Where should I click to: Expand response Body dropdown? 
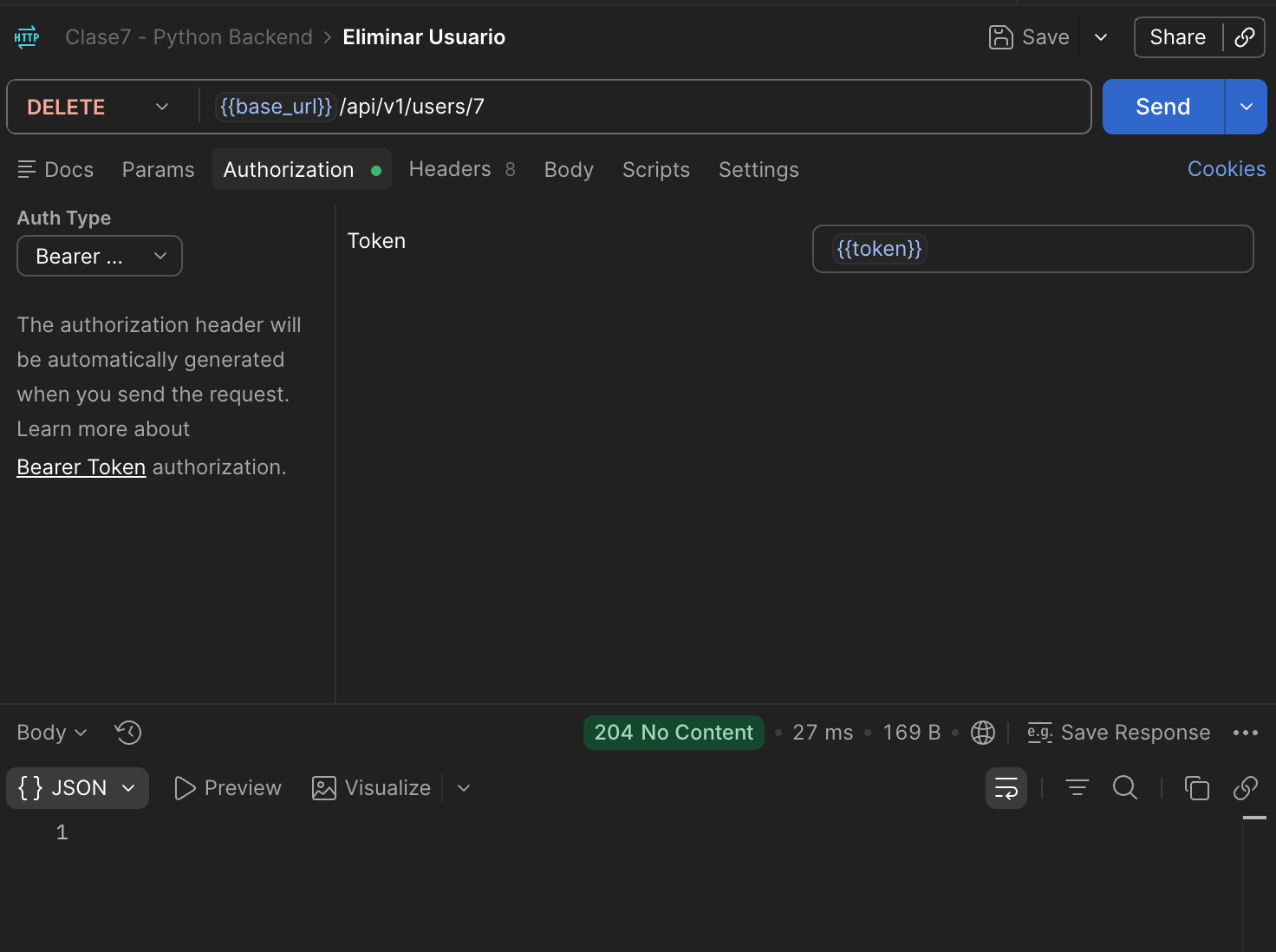[52, 733]
